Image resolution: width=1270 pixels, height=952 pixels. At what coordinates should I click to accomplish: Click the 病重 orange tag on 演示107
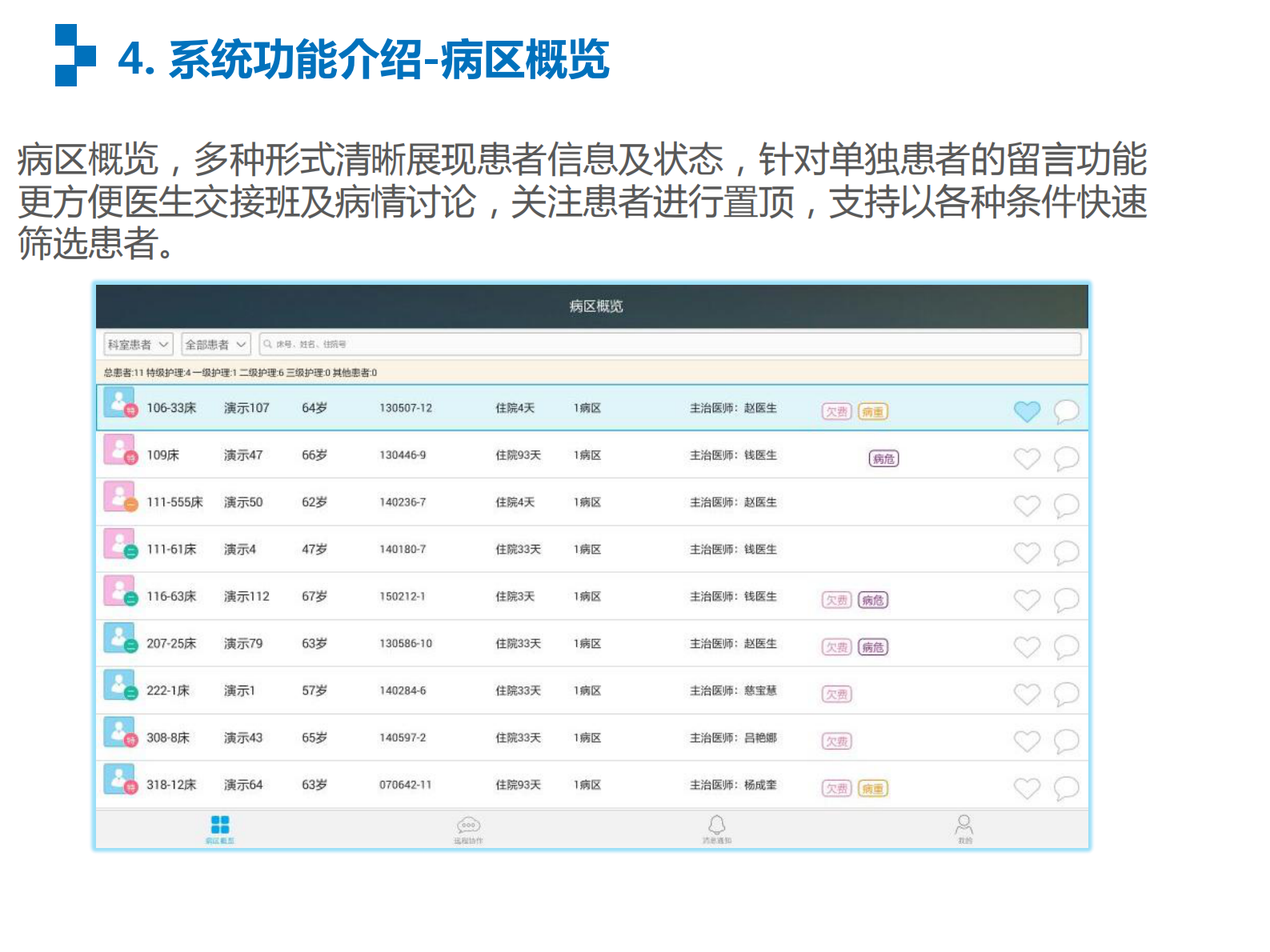tap(873, 412)
